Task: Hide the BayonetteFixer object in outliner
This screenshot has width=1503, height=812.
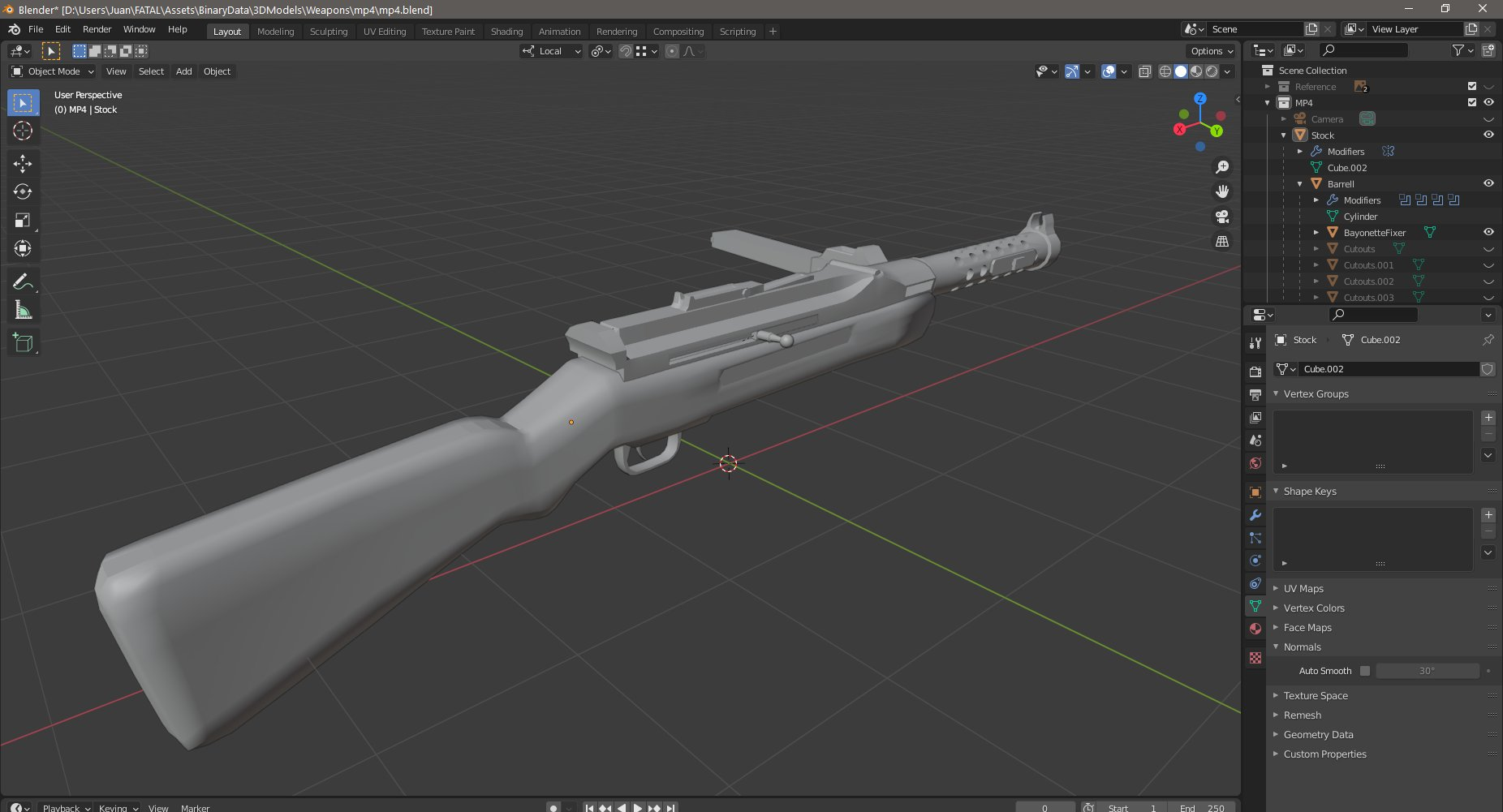Action: (x=1488, y=232)
